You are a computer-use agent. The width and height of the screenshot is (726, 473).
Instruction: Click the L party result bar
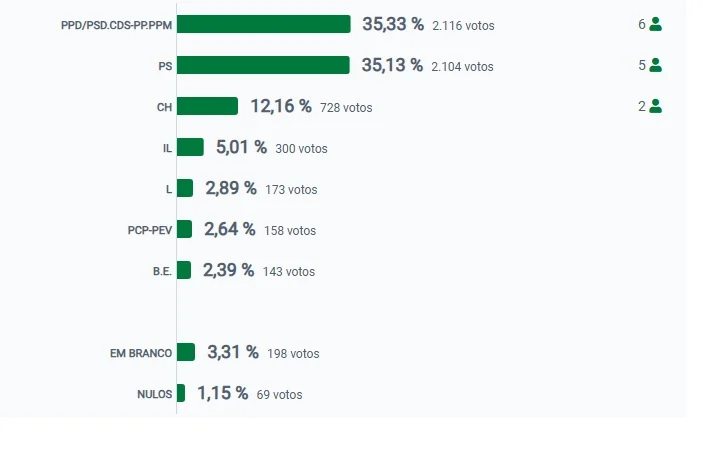tap(185, 188)
